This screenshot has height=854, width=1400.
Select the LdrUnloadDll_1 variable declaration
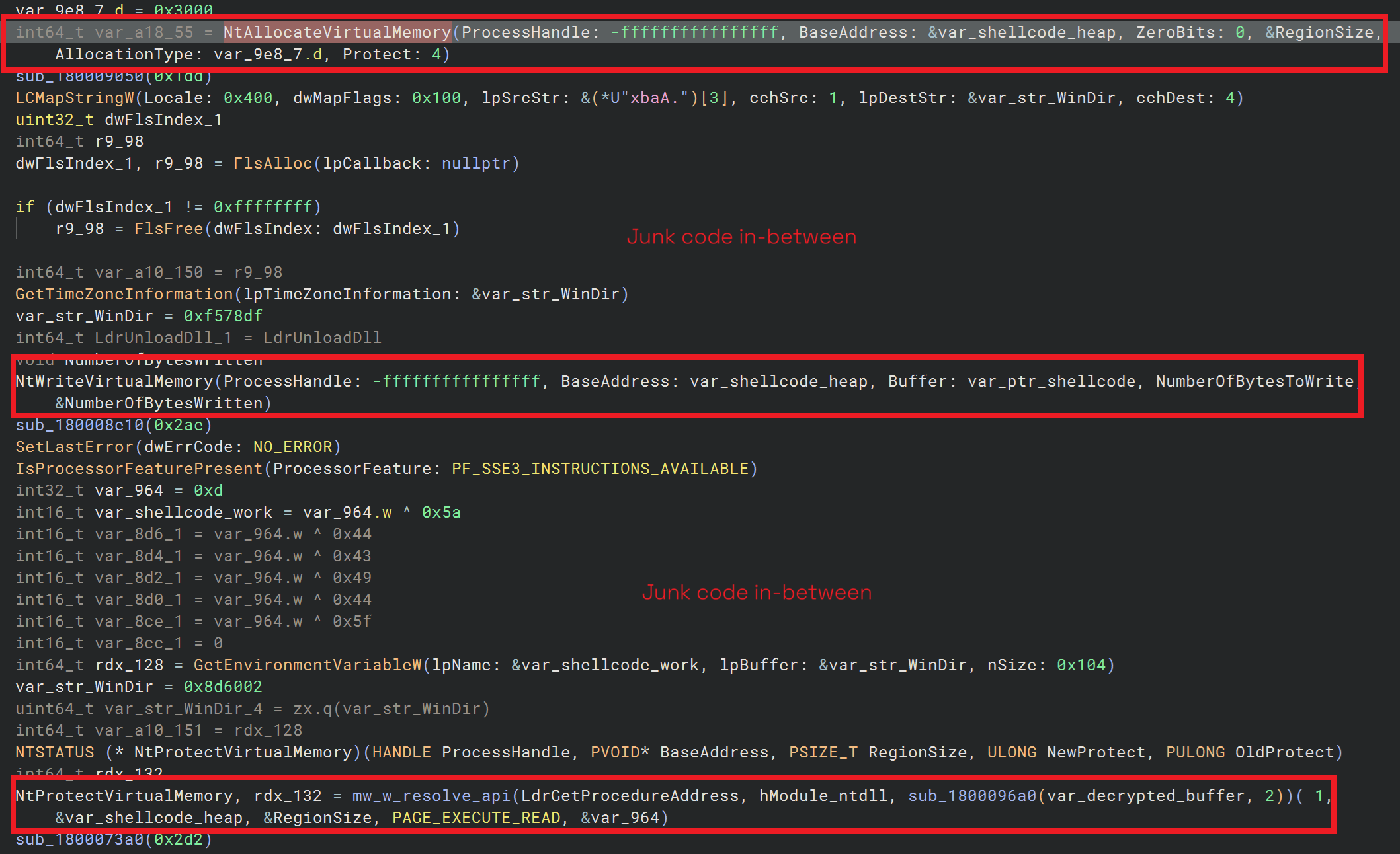198,338
